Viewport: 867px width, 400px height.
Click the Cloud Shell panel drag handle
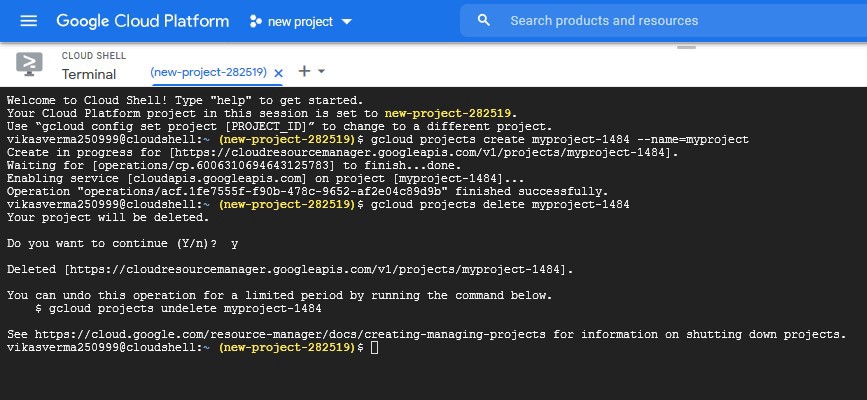point(686,48)
